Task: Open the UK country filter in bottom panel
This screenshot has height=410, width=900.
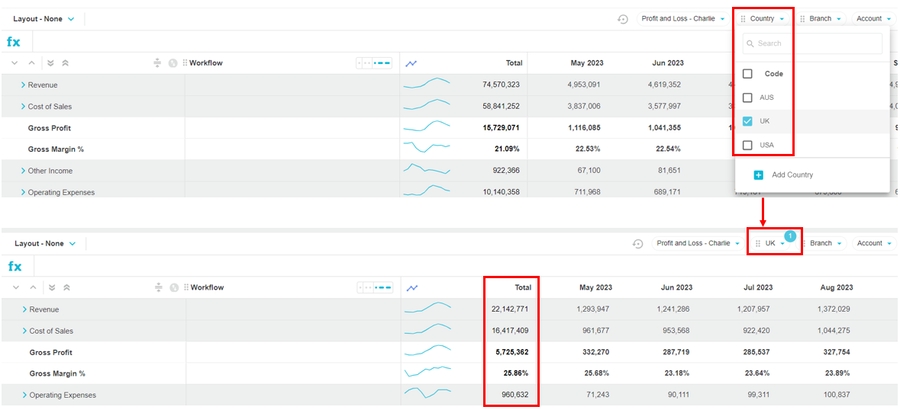Action: tap(774, 243)
